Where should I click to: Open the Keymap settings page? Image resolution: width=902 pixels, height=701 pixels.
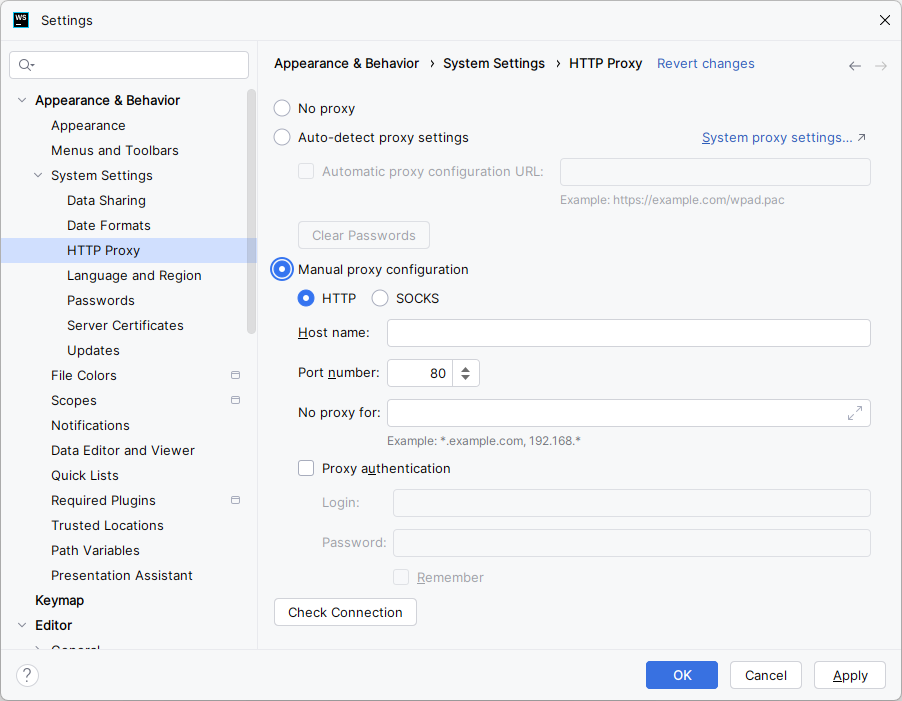tap(59, 600)
